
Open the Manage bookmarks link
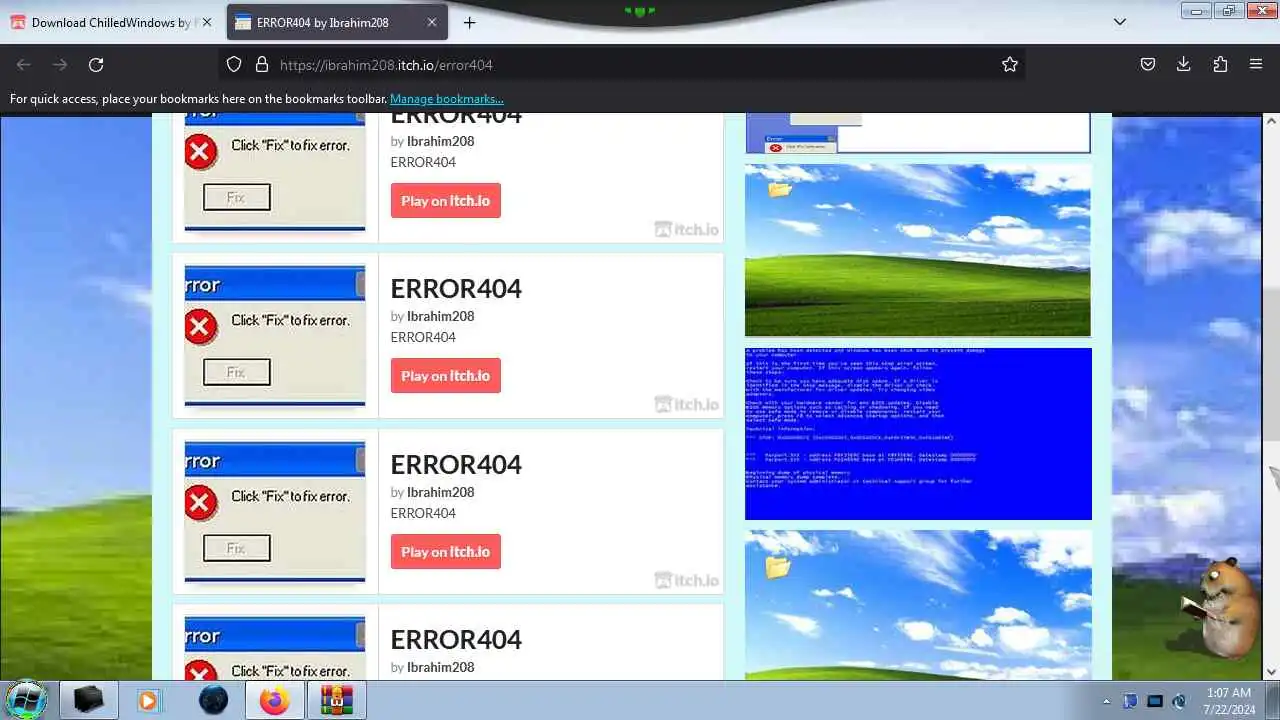447,99
